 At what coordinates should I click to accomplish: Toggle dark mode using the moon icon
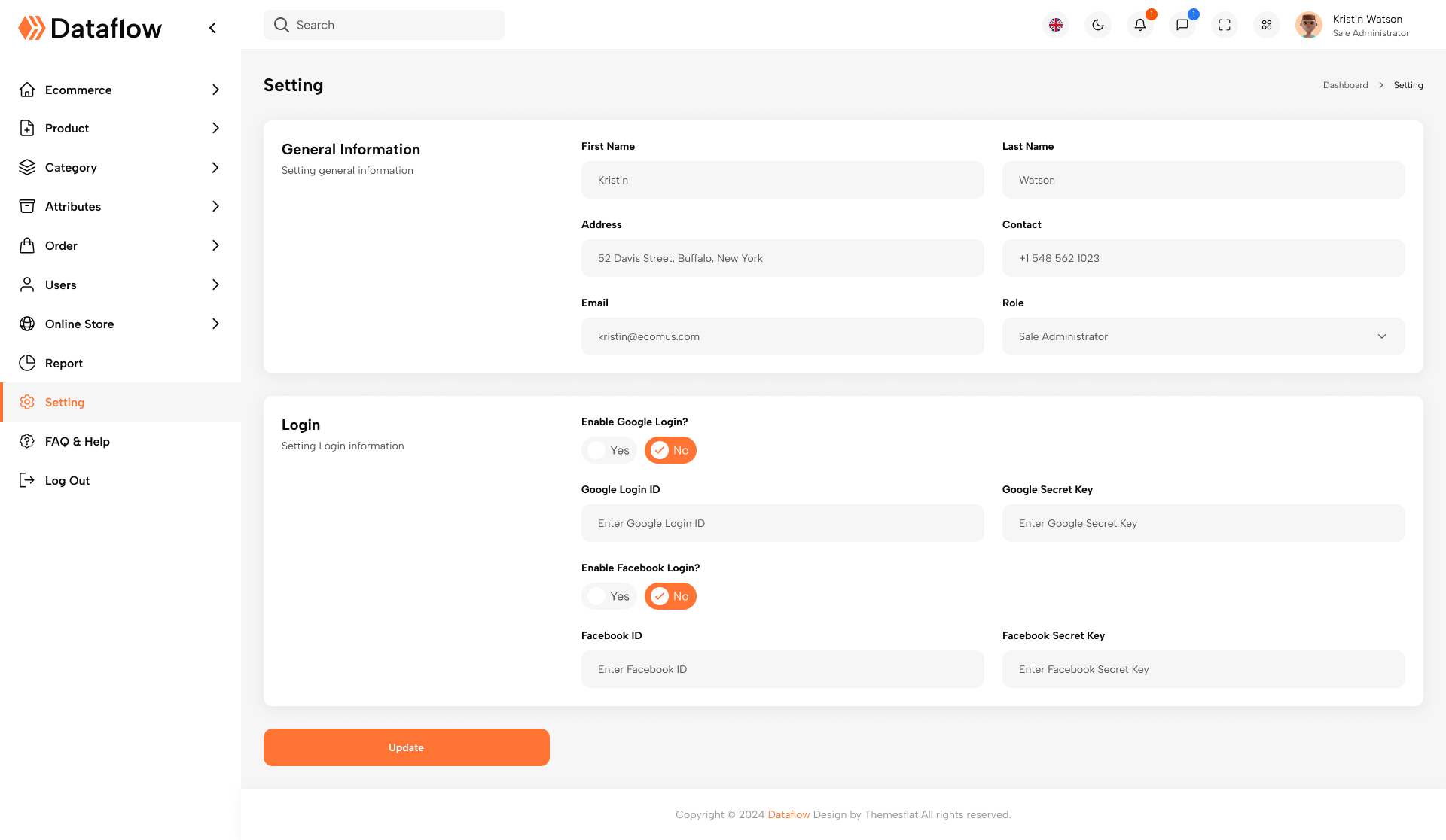1097,25
